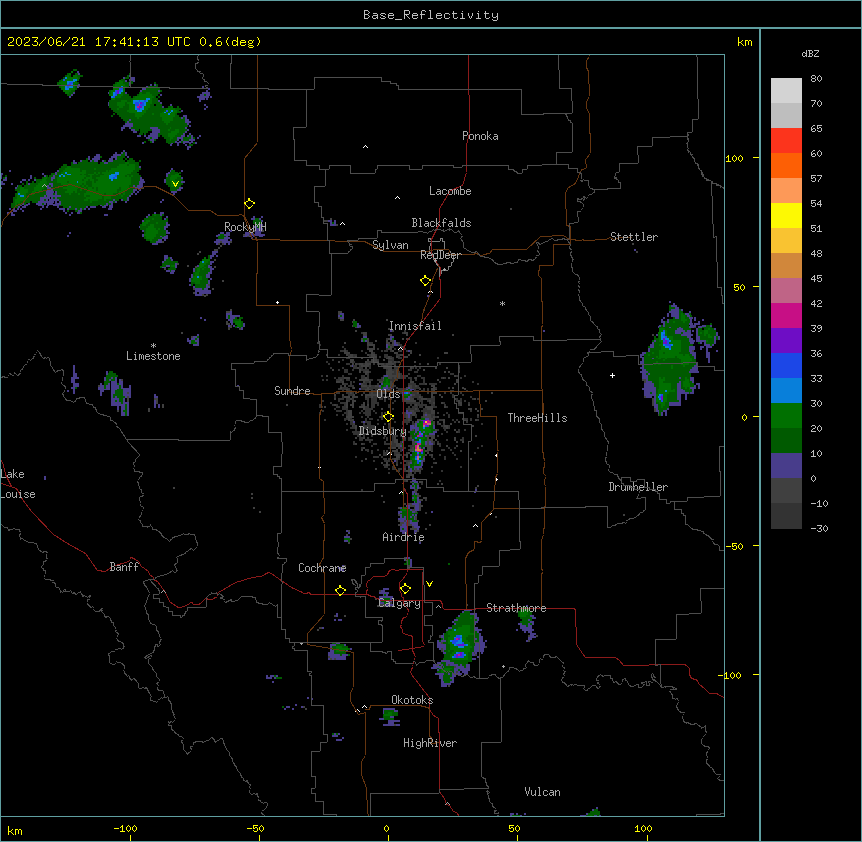Select the purple 39 dBZ legend swatch
Viewport: 862px width, 842px height.
(786, 340)
